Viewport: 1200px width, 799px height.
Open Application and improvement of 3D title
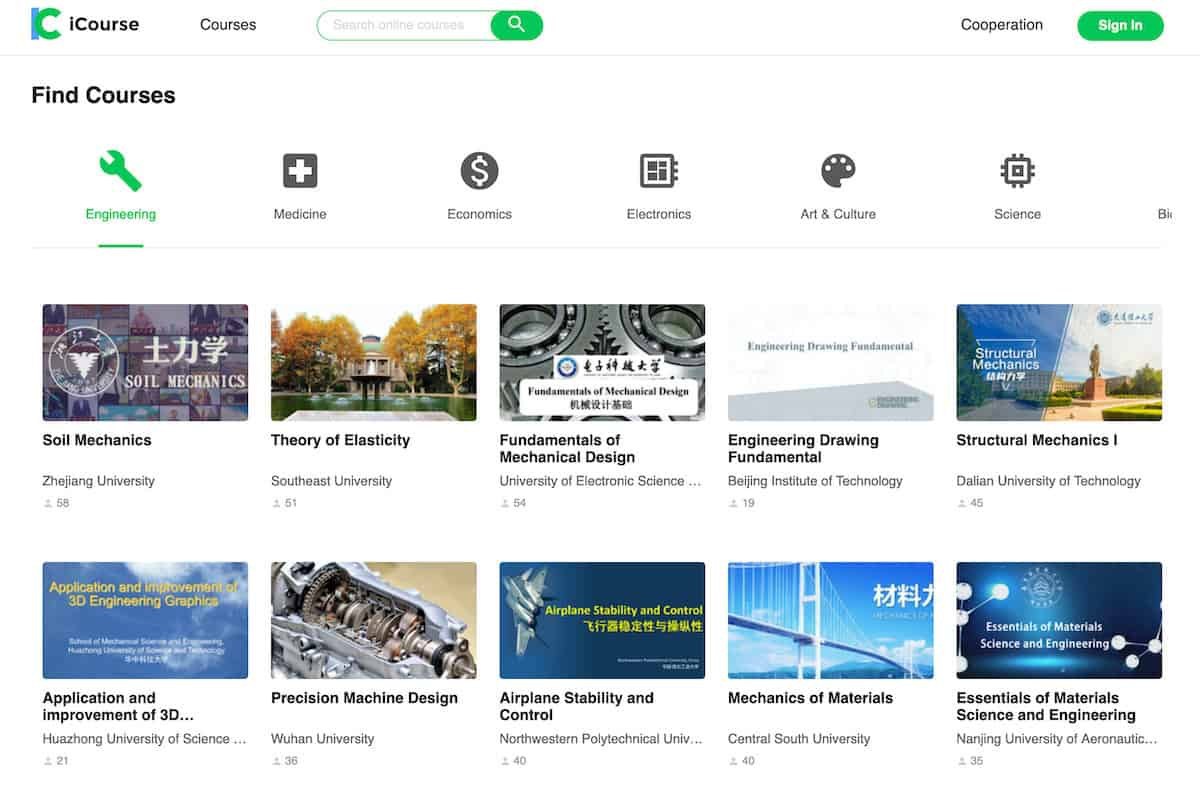coord(118,707)
